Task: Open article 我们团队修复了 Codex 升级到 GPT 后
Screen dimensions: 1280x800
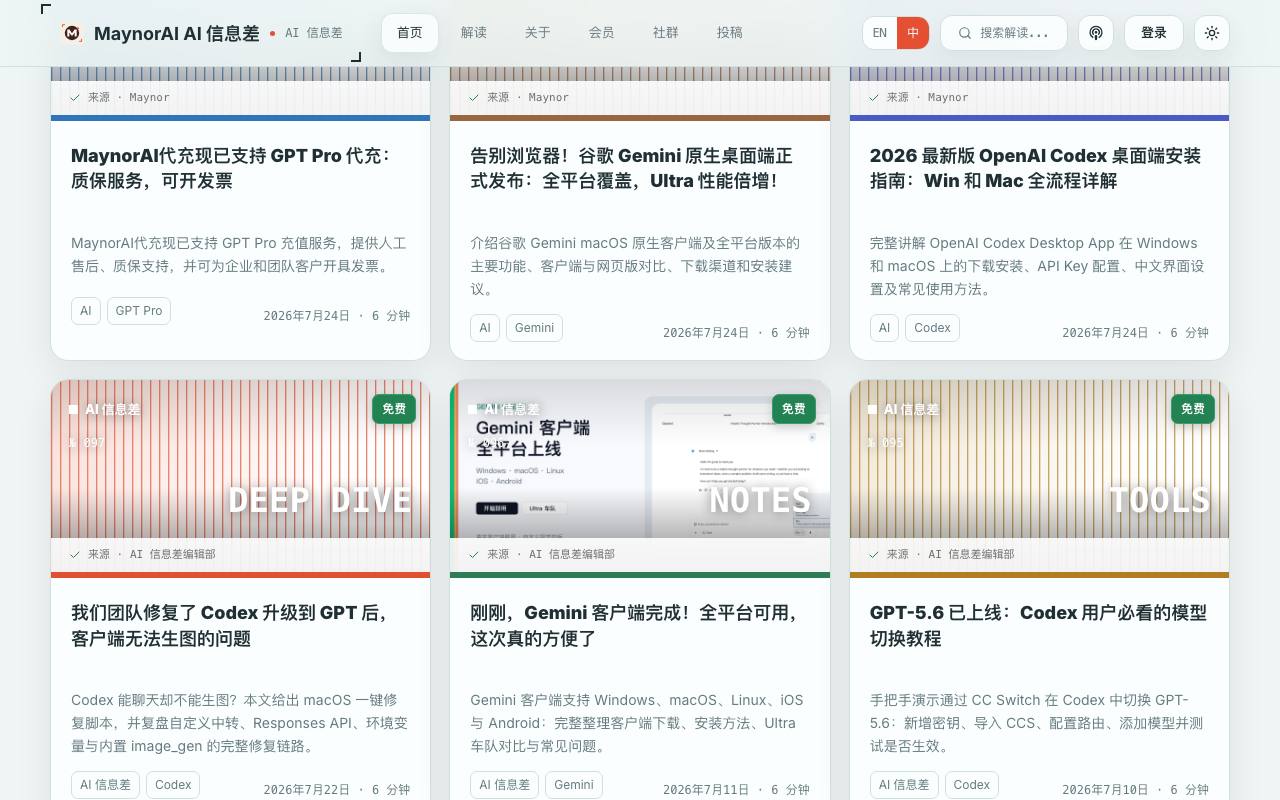Action: pos(229,625)
